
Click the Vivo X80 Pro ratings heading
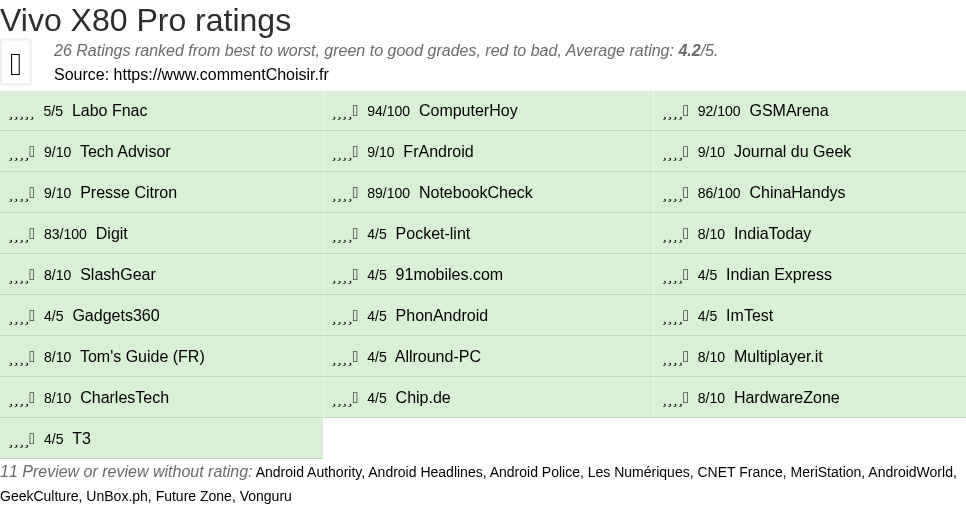coord(146,20)
